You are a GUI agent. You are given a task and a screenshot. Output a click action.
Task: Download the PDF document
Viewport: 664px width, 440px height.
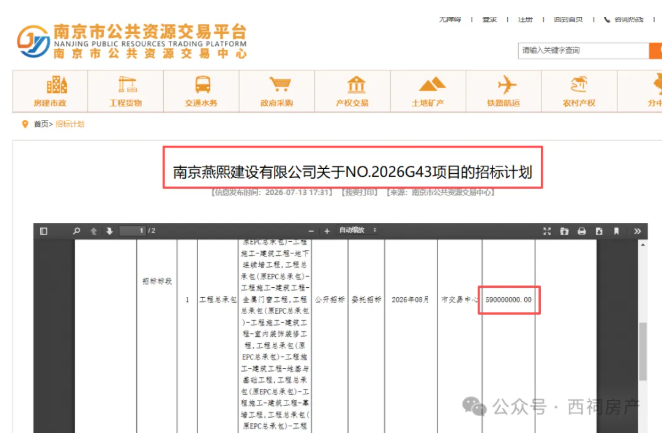pos(599,231)
